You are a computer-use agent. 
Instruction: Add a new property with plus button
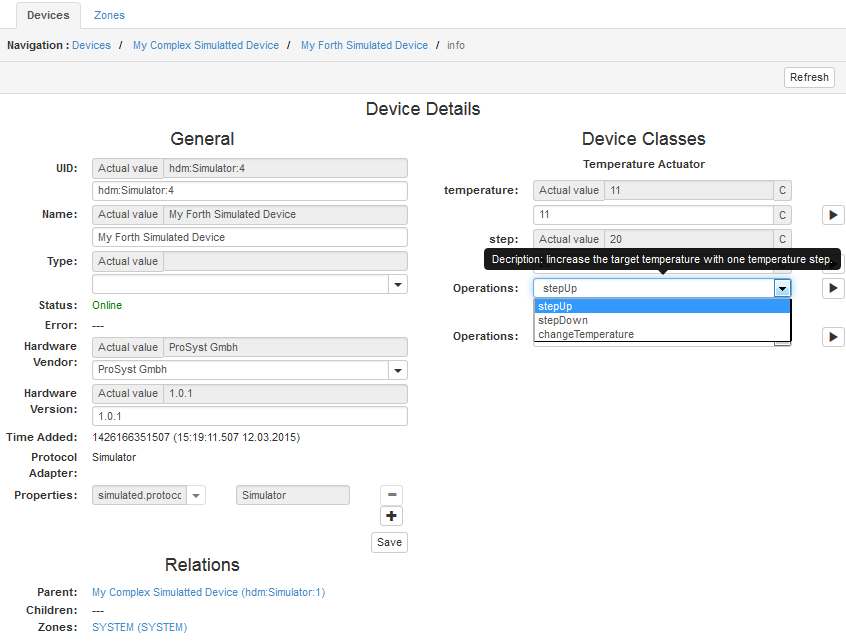[x=392, y=516]
